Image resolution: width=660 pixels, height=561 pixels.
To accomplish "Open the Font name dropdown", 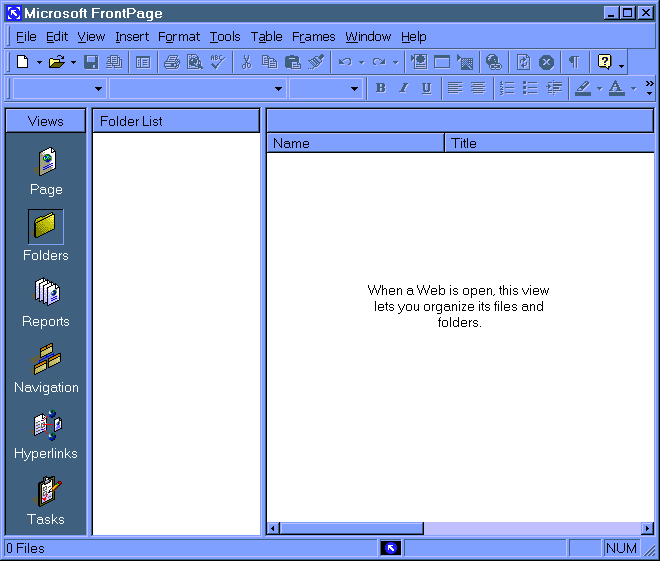I will pyautogui.click(x=279, y=89).
